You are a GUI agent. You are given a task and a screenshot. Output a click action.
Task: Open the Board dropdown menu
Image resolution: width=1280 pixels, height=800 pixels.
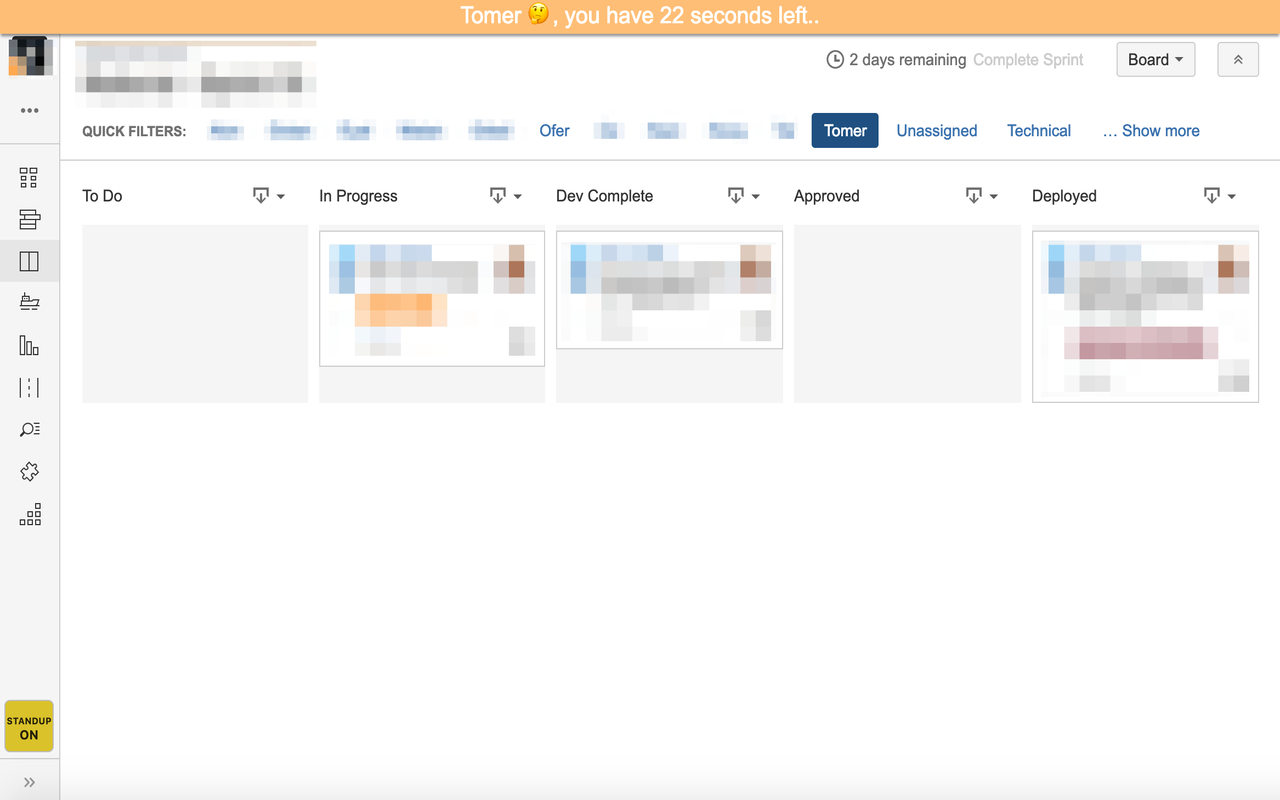point(1156,60)
